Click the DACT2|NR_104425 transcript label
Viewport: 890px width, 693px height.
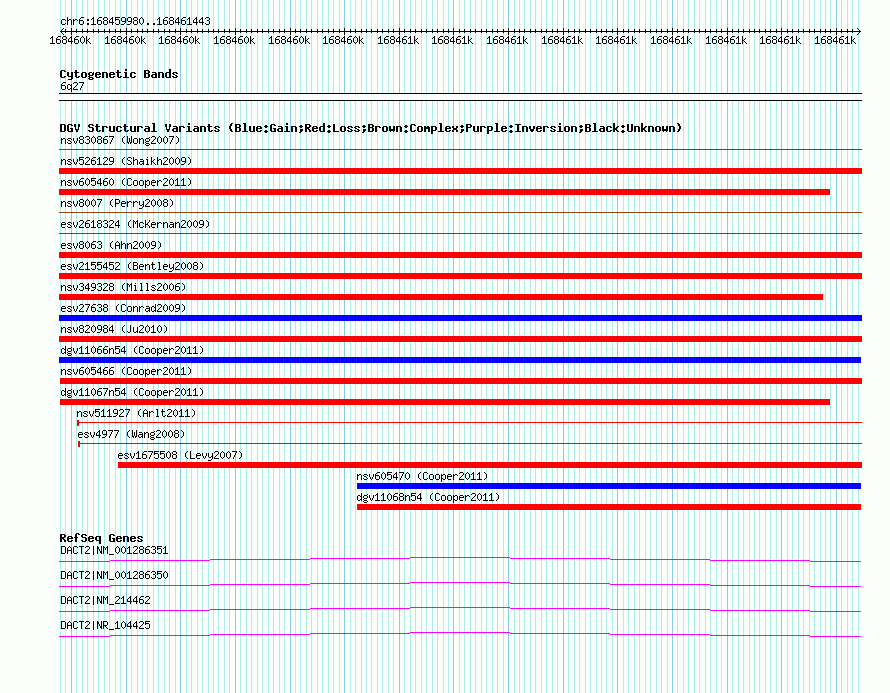(105, 625)
